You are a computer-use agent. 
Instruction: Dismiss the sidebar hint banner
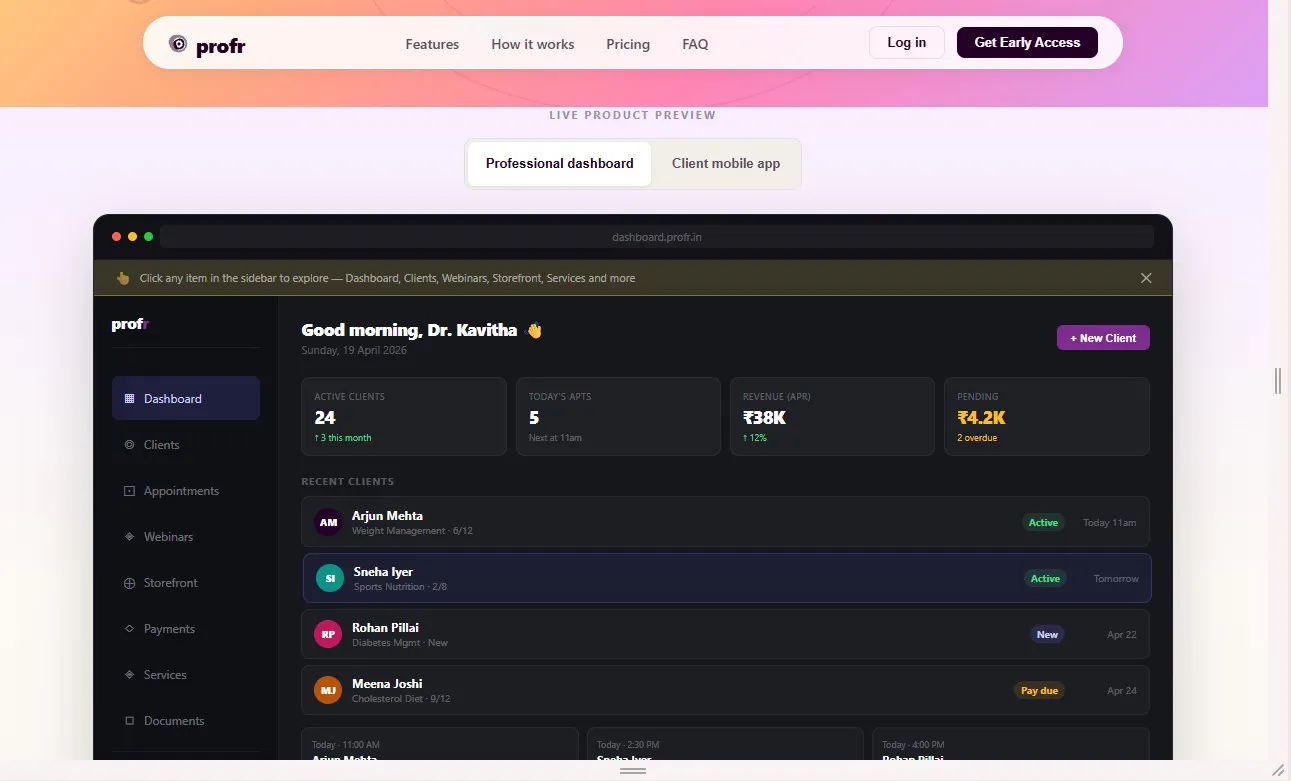[x=1146, y=278]
